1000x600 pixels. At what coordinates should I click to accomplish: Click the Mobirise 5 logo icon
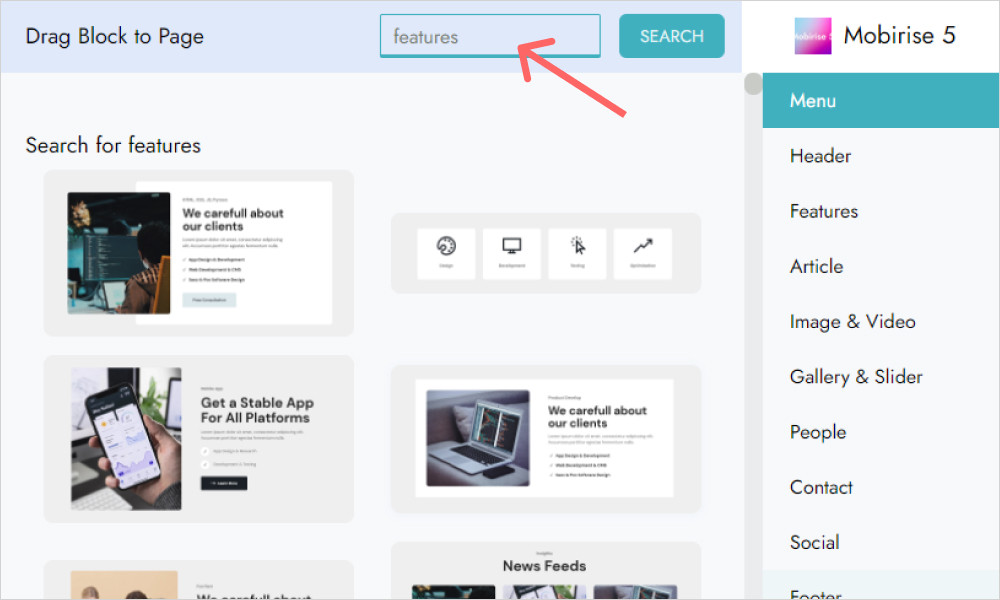[812, 36]
